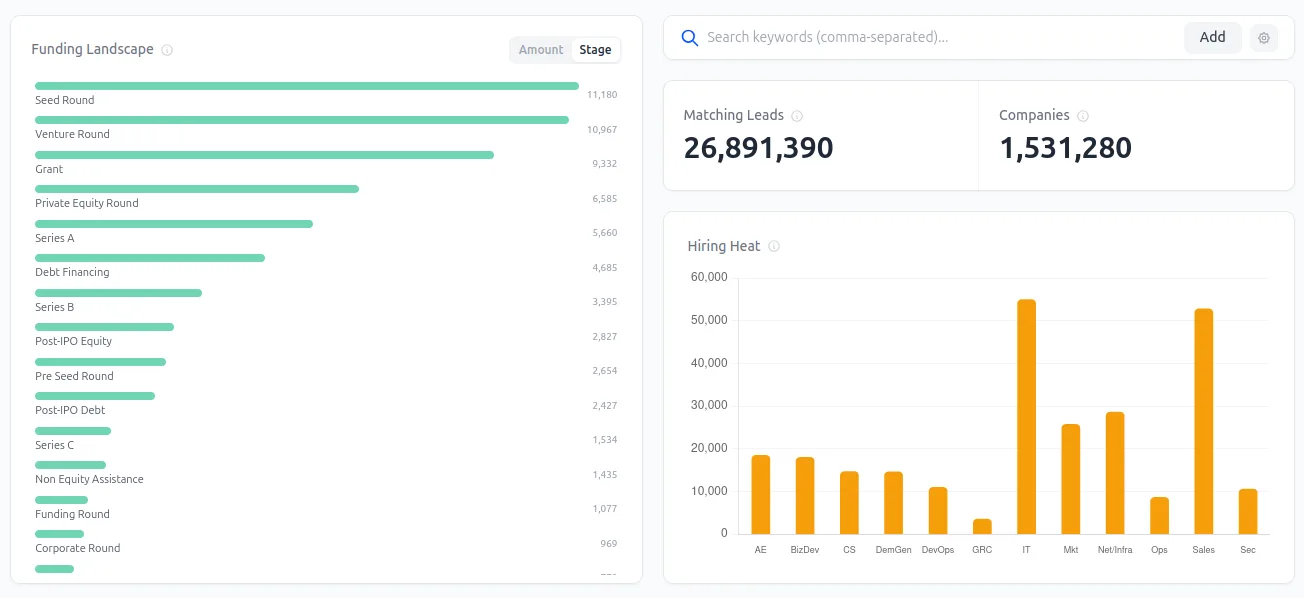Click the GRC bar in Hiring Heat
1304x598 pixels.
pyautogui.click(x=982, y=526)
